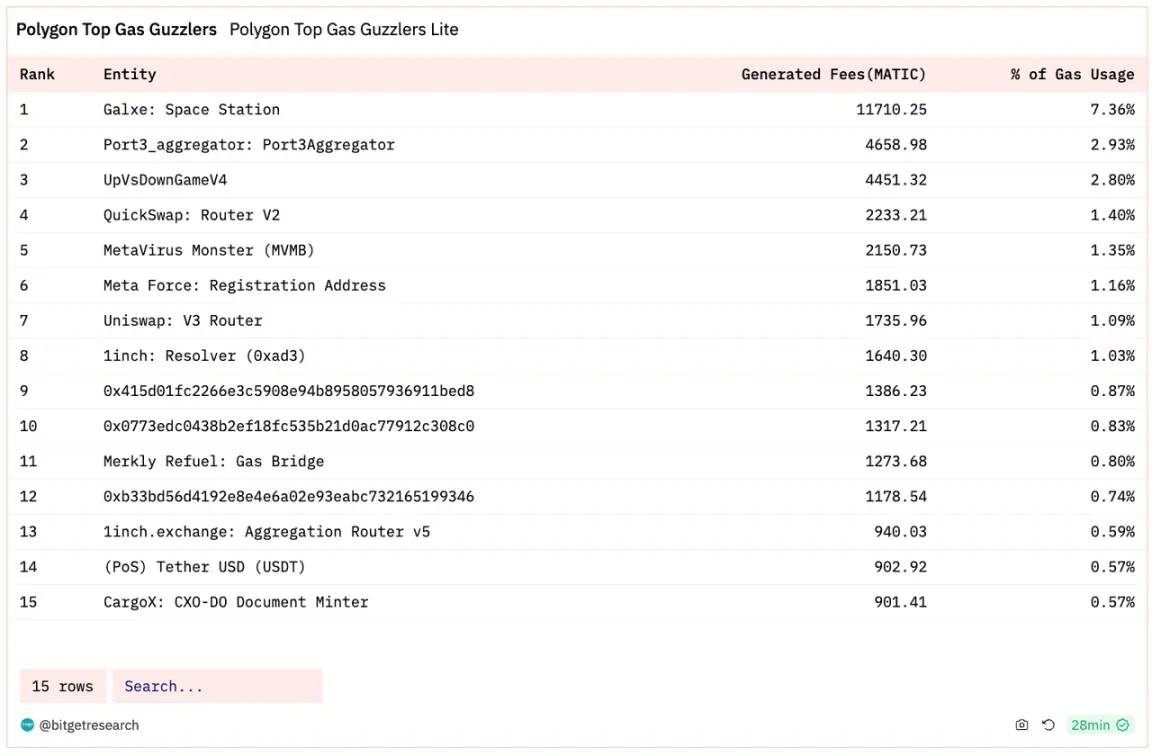Viewport: 1152px width, 756px height.
Task: Select CargoX: CXO-DO Document Minter row
Action: point(235,602)
